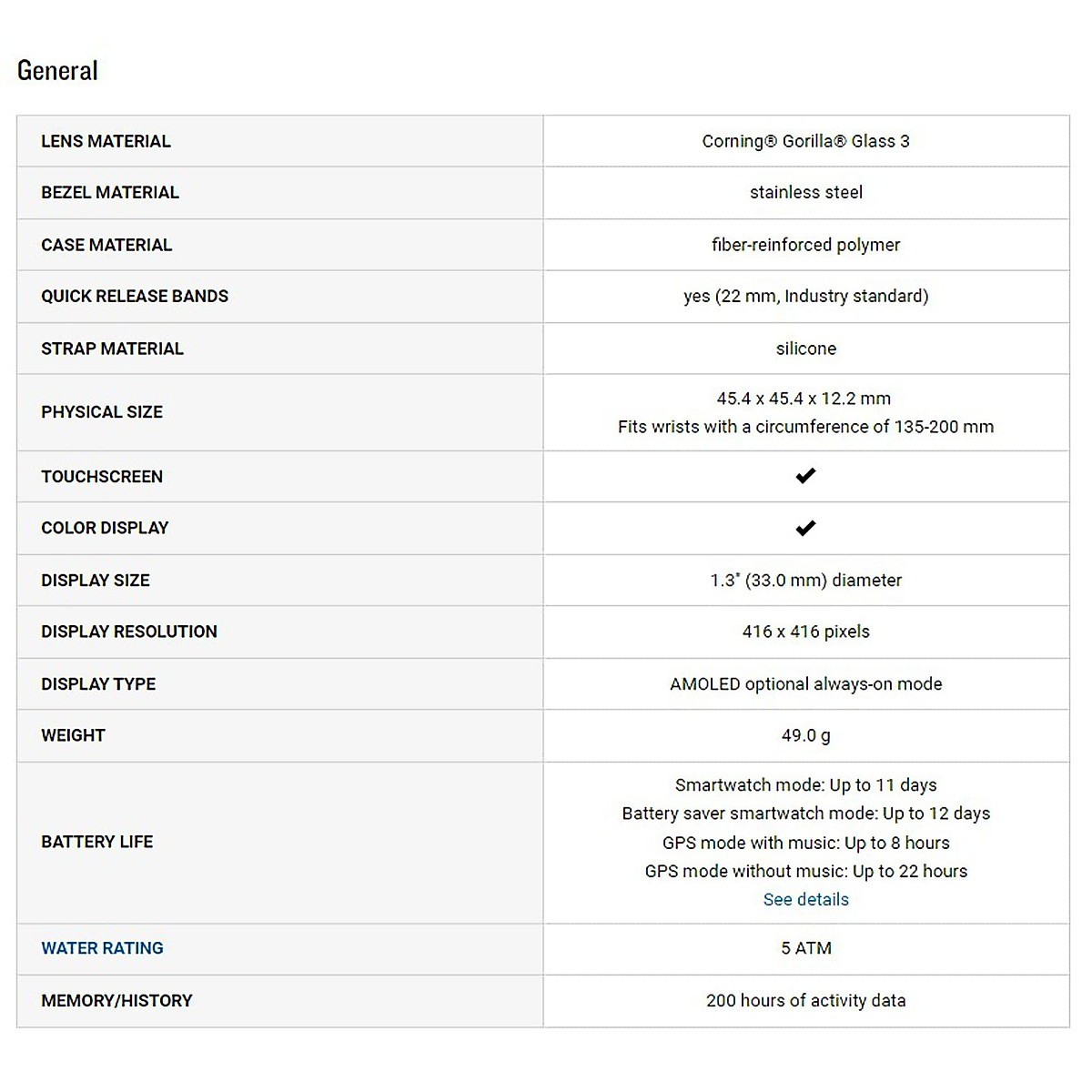Viewport: 1092px width, 1092px height.
Task: Click the 49.0 g weight value
Action: tap(805, 735)
